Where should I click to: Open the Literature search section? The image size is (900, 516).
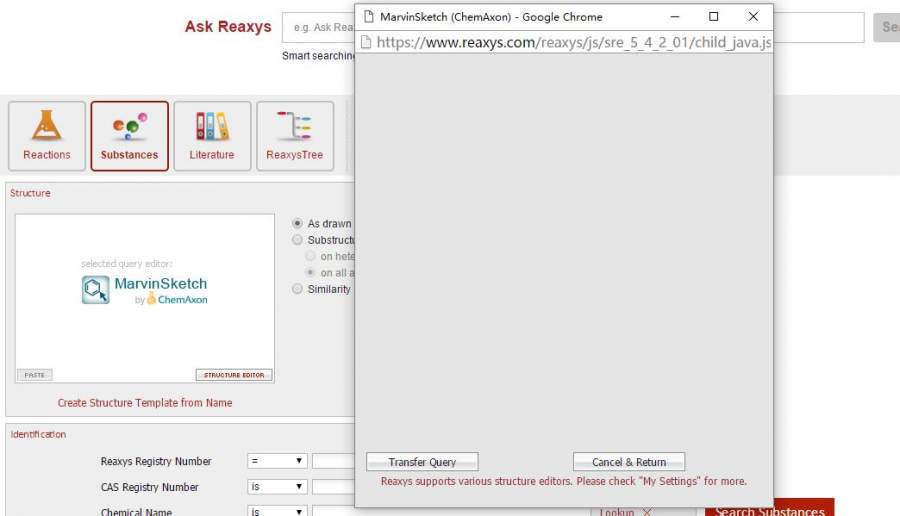pyautogui.click(x=212, y=136)
